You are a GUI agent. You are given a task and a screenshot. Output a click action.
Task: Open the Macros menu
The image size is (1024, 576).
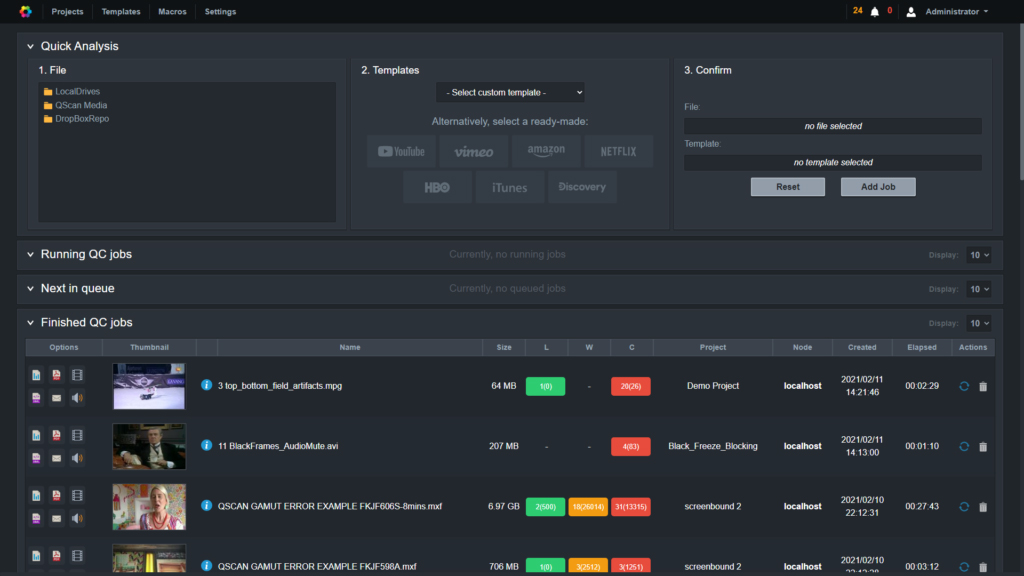(x=172, y=12)
